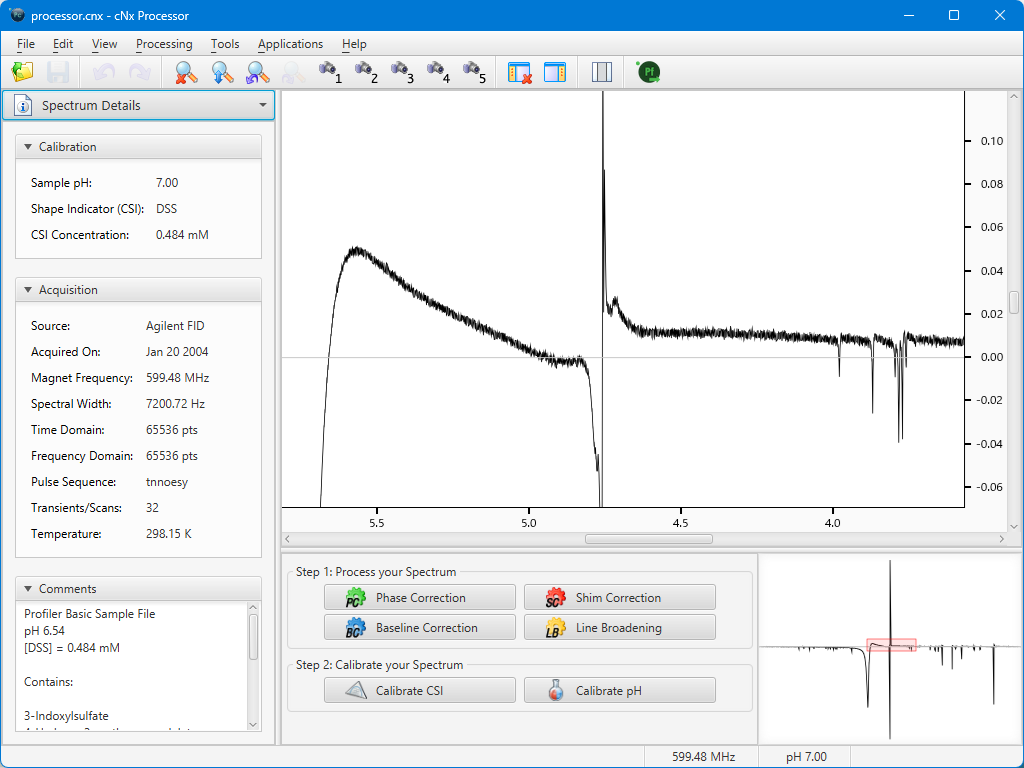Viewport: 1024px width, 768px height.
Task: Select camera view preset 5
Action: (x=473, y=72)
